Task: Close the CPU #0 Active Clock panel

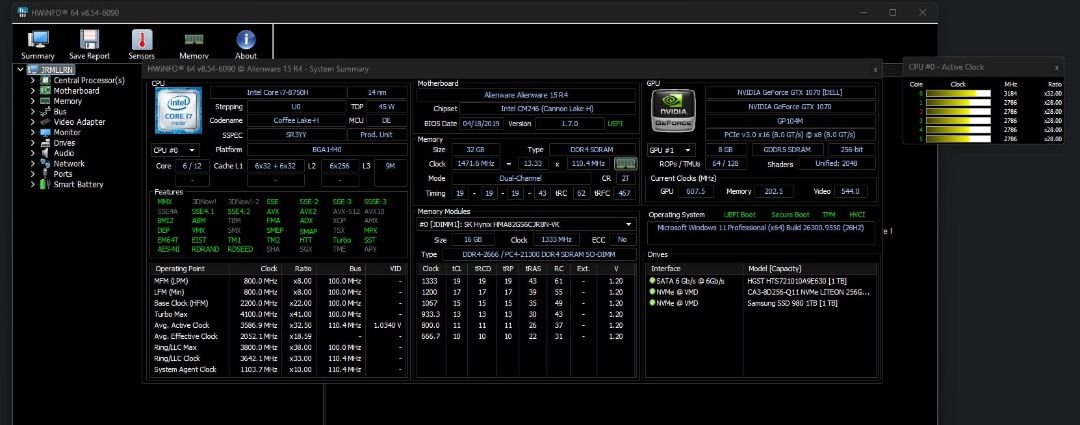Action: (x=1056, y=68)
